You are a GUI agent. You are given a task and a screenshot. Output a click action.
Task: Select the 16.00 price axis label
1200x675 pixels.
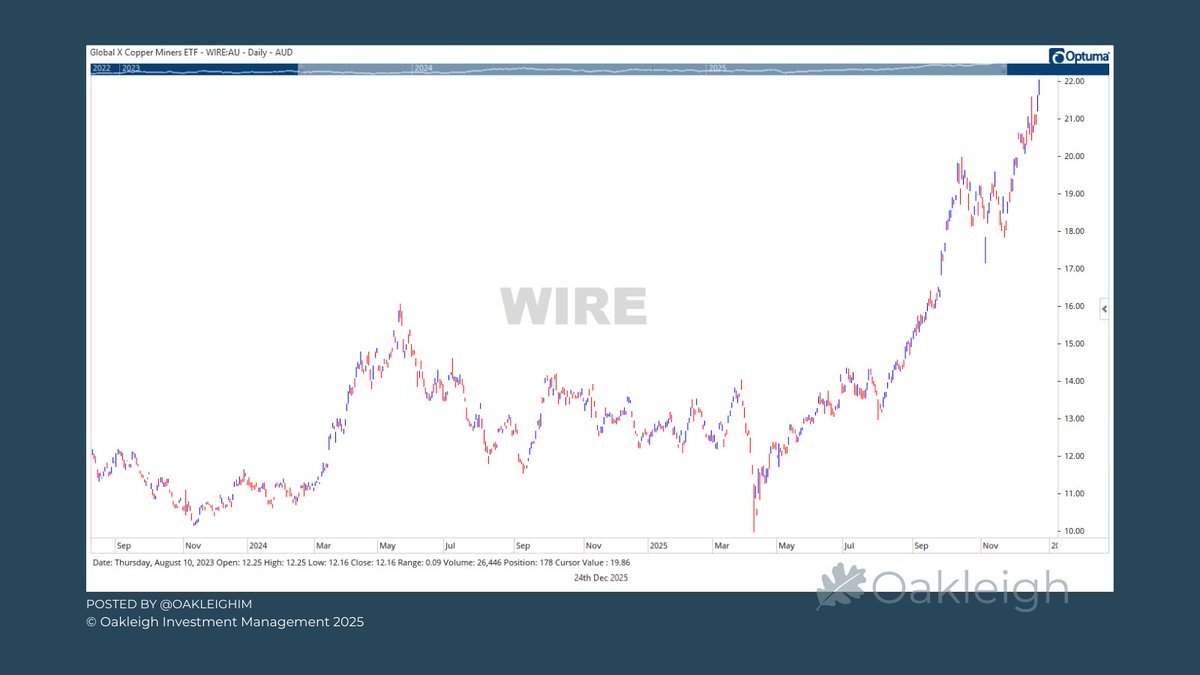tap(1074, 307)
